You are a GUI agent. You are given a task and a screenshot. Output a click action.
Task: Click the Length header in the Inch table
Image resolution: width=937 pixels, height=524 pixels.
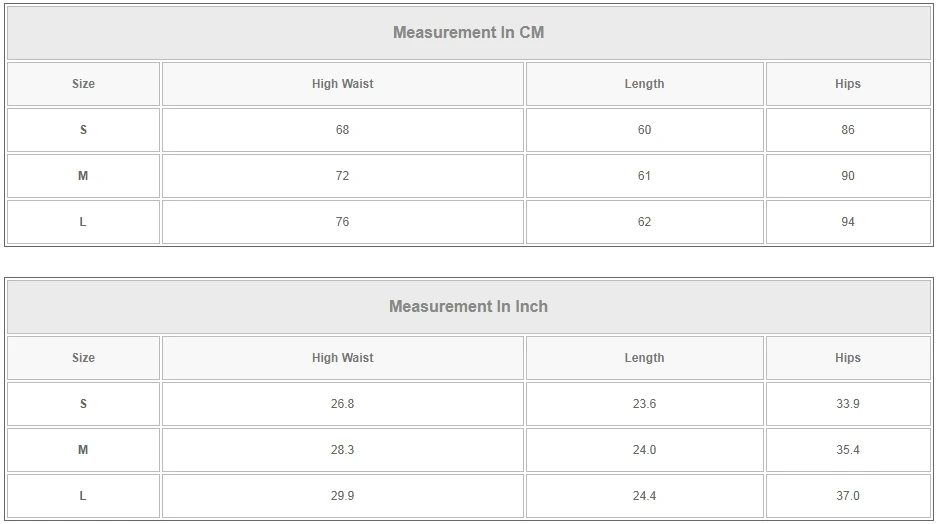[x=644, y=358]
